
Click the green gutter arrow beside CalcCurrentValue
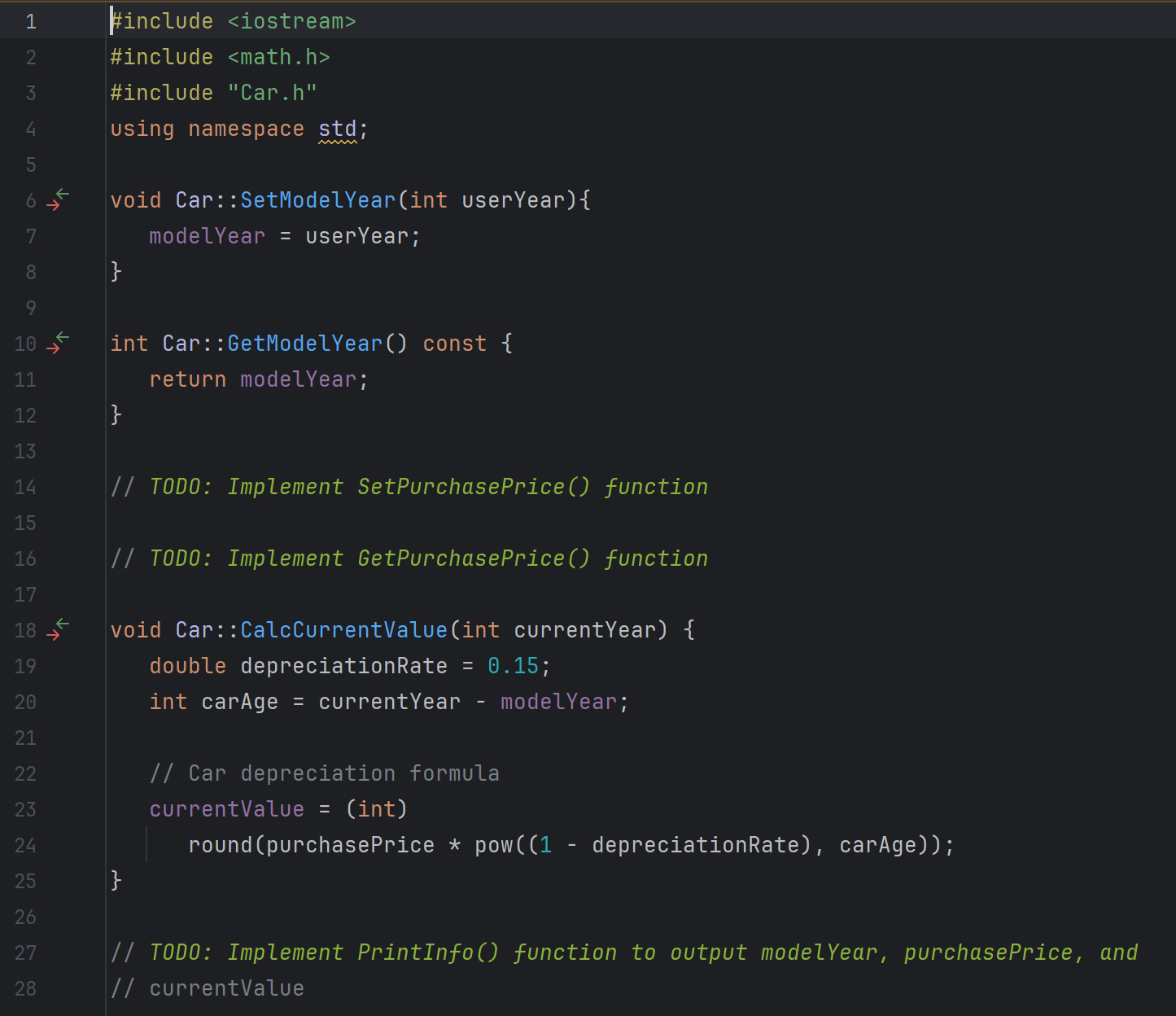point(63,624)
